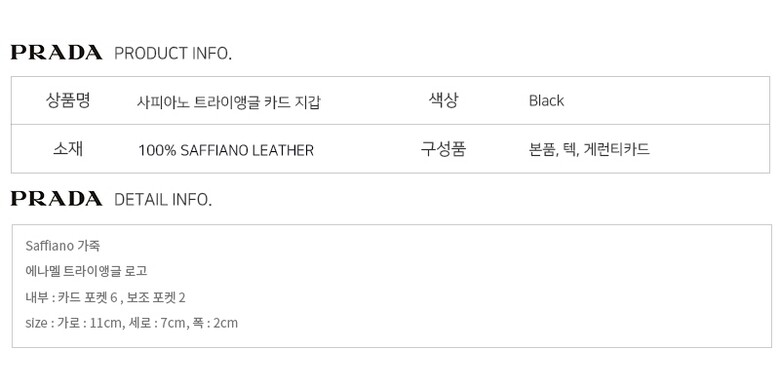Screen dimensions: 780x389
Task: Select the 구성품 label cell
Action: click(443, 149)
